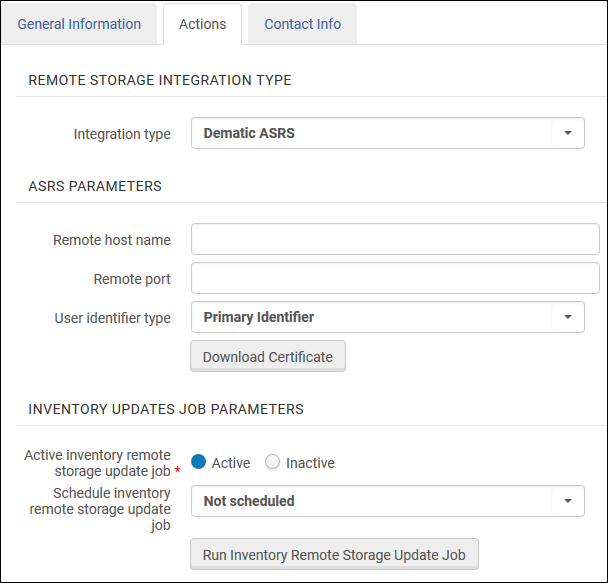Click the Remote host name label
The height and width of the screenshot is (583, 608).
111,240
